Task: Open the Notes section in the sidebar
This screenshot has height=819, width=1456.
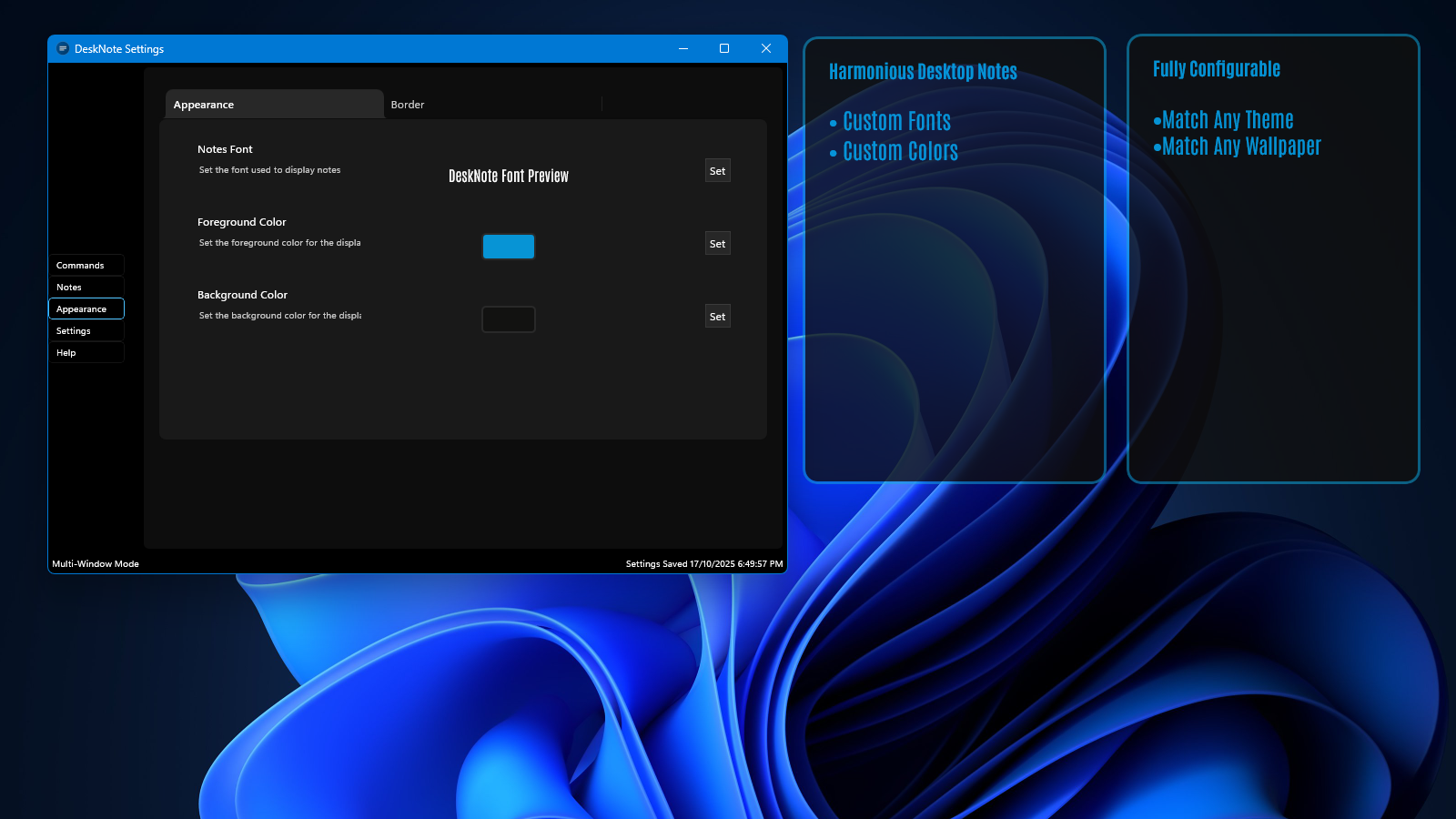Action: pyautogui.click(x=86, y=287)
